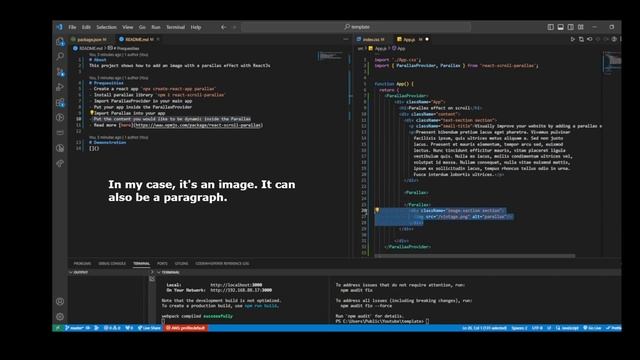Click the App.js breadcrumb in right editor
The height and width of the screenshot is (360, 640).
(x=378, y=49)
